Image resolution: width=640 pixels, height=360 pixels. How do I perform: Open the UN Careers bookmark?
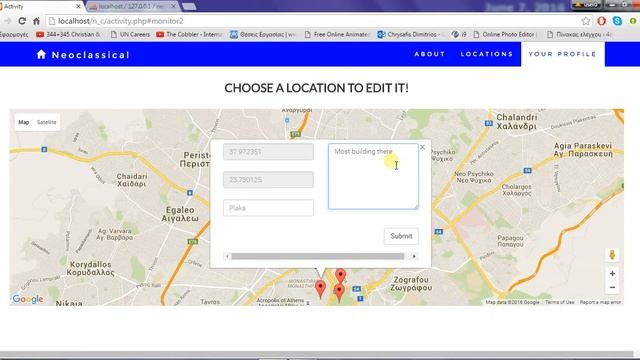click(131, 35)
